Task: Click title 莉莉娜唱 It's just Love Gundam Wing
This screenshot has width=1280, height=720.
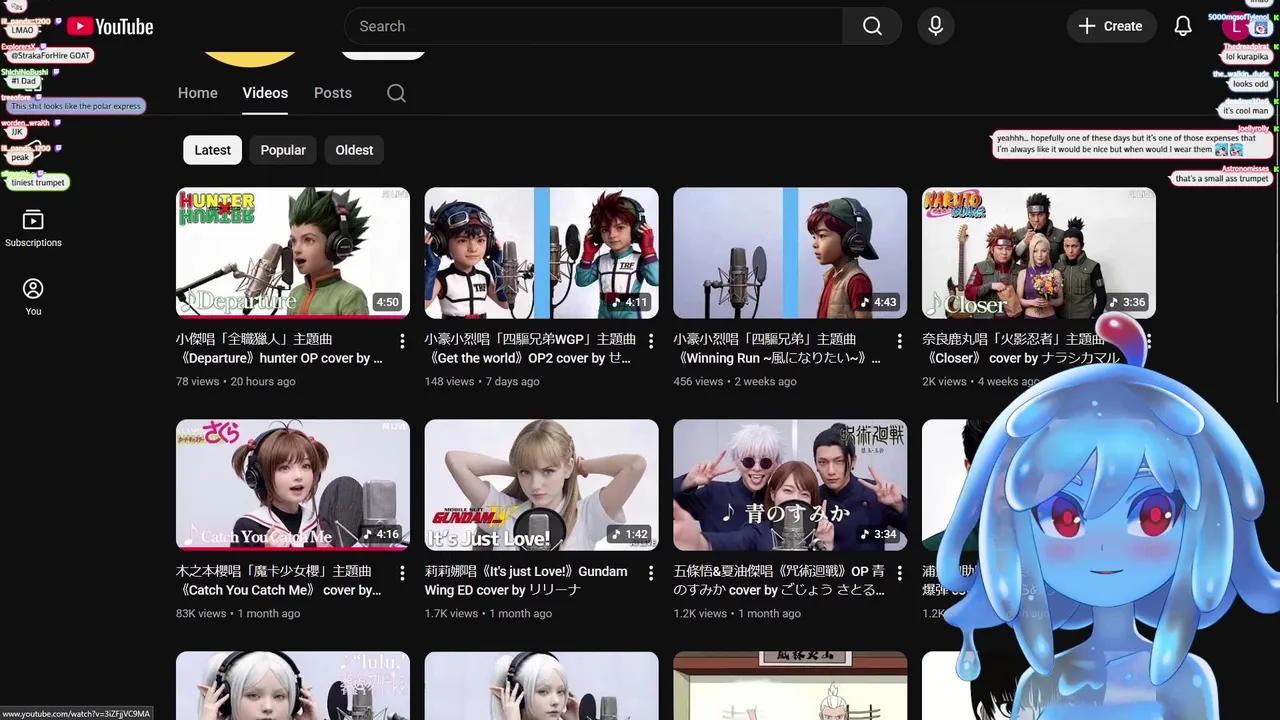Action: [x=526, y=581]
